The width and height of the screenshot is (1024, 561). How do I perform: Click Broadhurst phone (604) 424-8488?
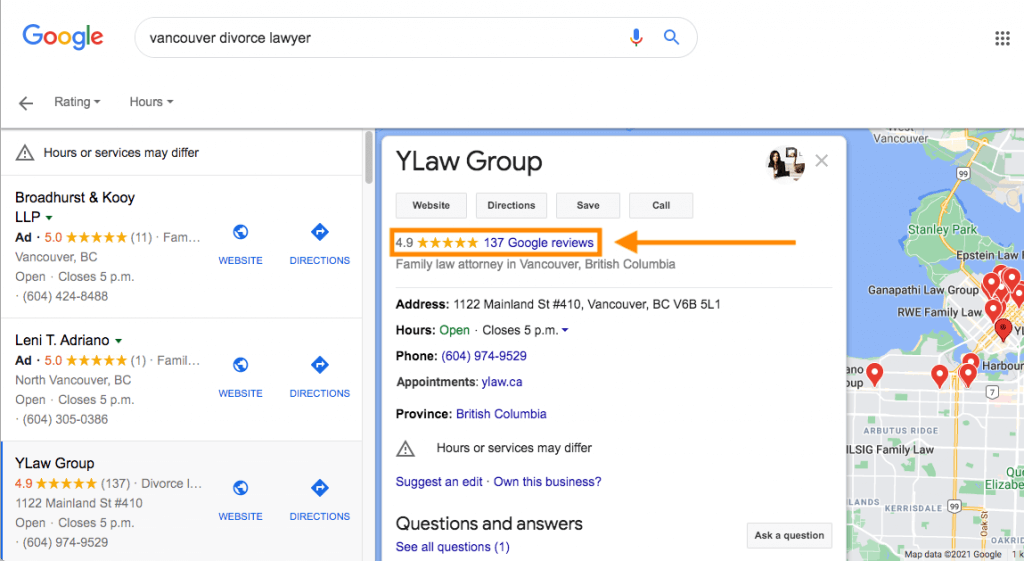(x=65, y=297)
